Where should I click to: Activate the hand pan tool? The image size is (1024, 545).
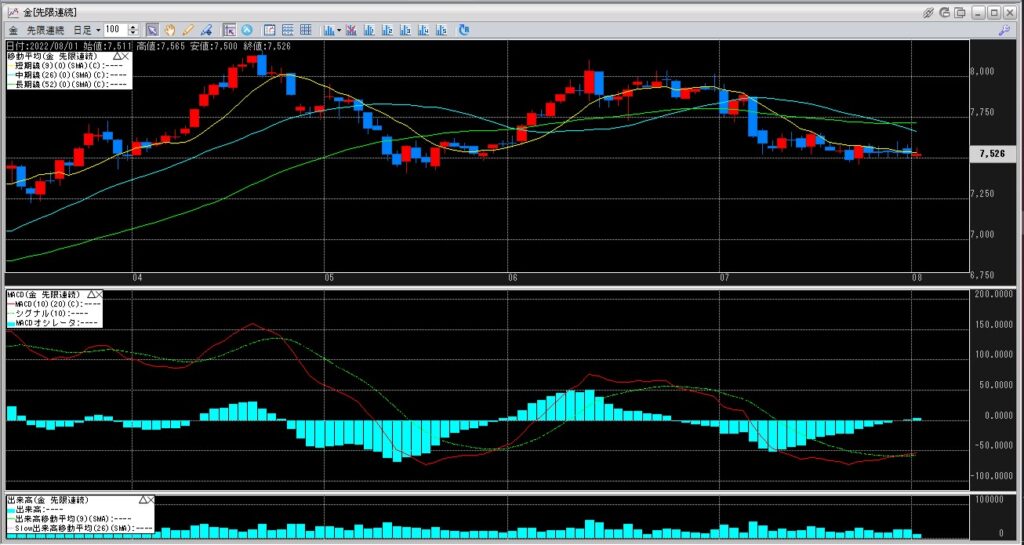tap(169, 30)
